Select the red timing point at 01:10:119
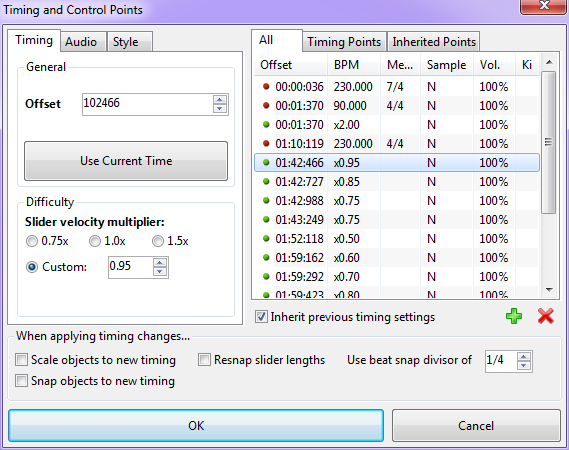This screenshot has width=569, height=450. 396,144
